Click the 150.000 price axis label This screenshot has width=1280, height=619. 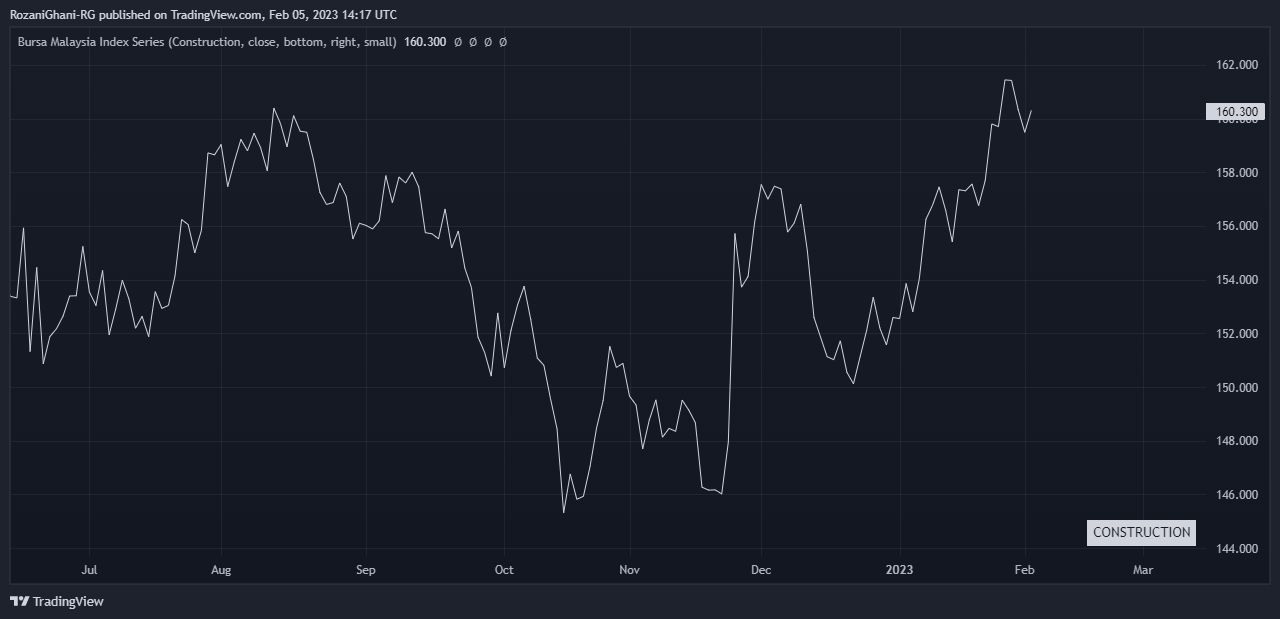[x=1236, y=388]
